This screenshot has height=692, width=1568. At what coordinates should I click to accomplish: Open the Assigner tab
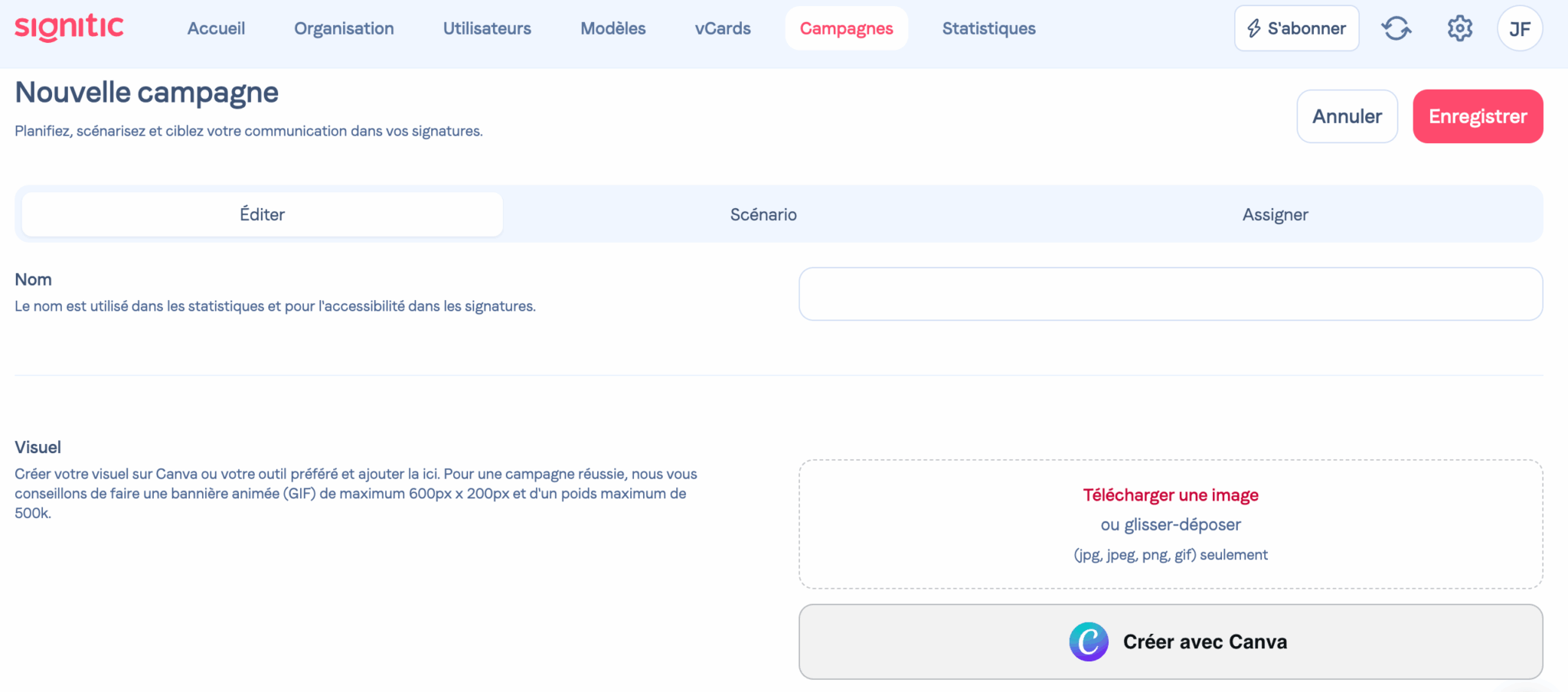[1275, 214]
